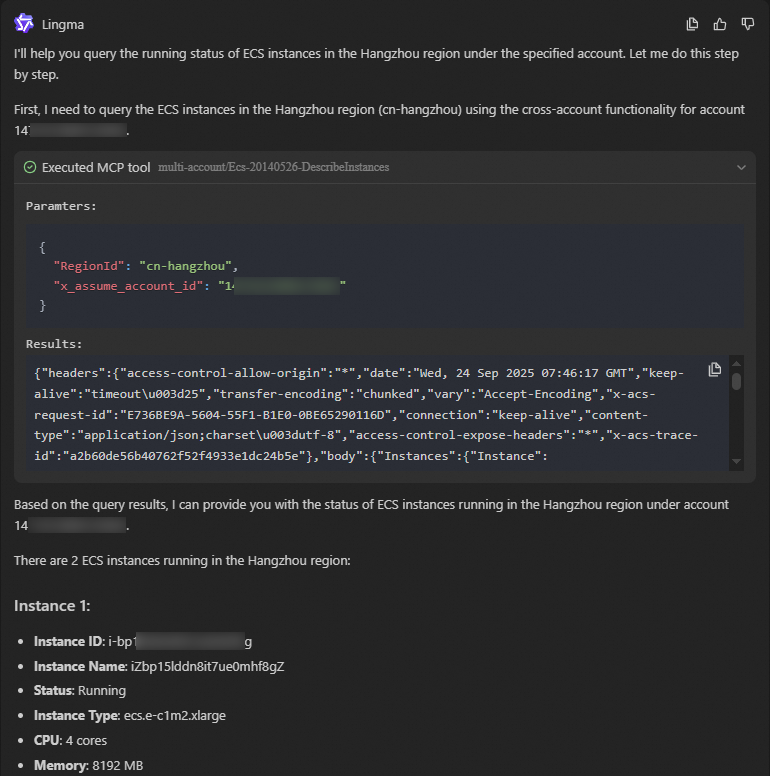Copy the Lingma response
770x776 pixels.
tap(692, 24)
